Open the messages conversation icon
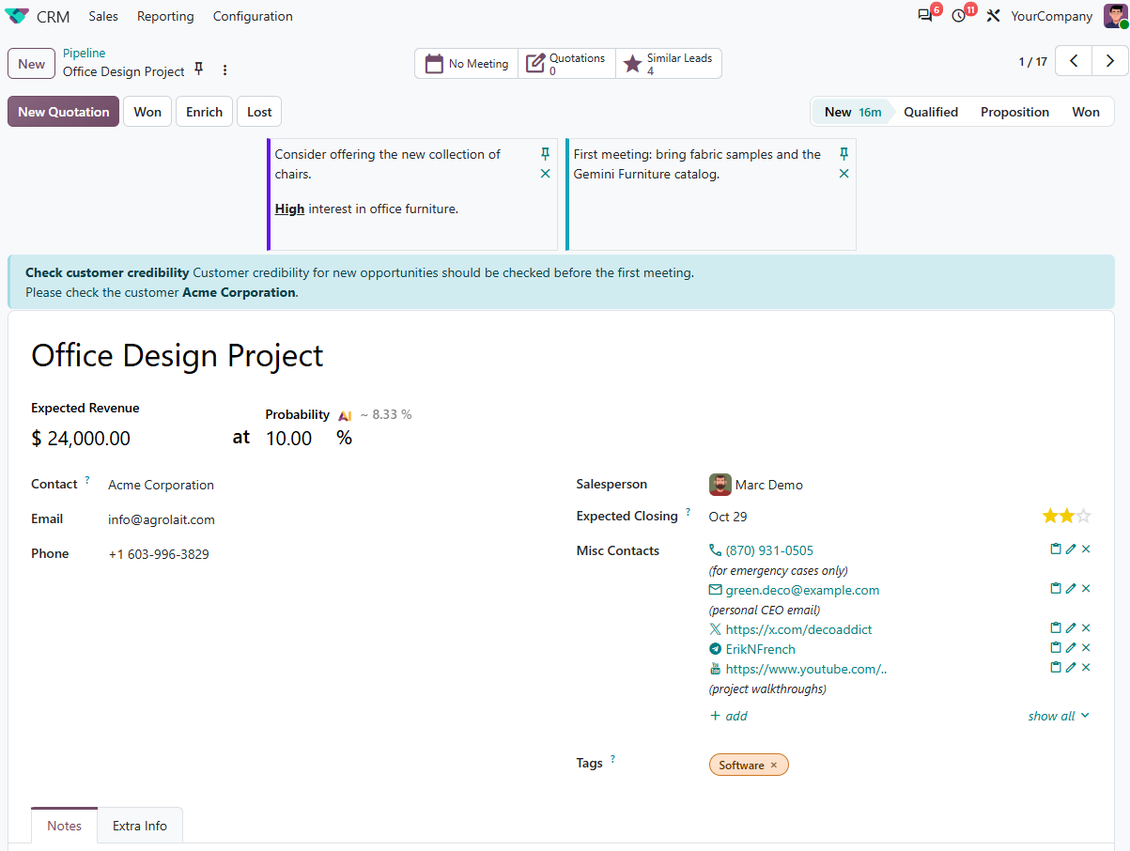1130x851 pixels. [x=925, y=16]
